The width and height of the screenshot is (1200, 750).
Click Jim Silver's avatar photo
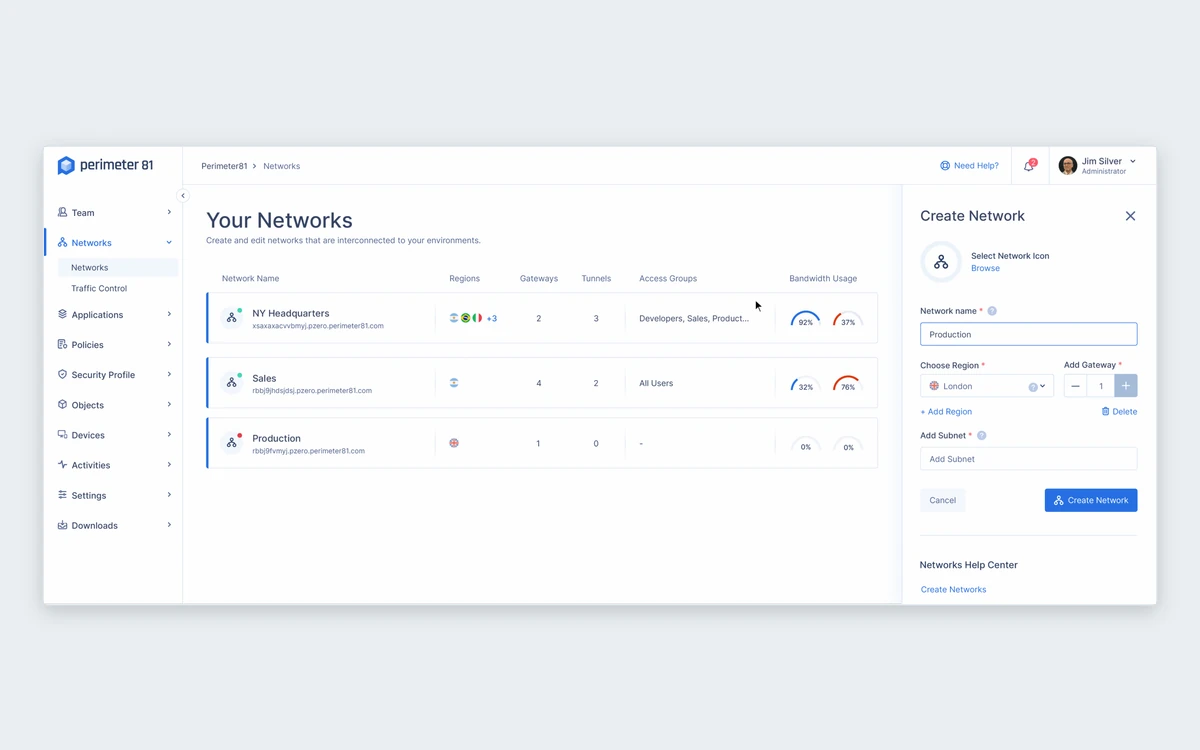point(1068,166)
